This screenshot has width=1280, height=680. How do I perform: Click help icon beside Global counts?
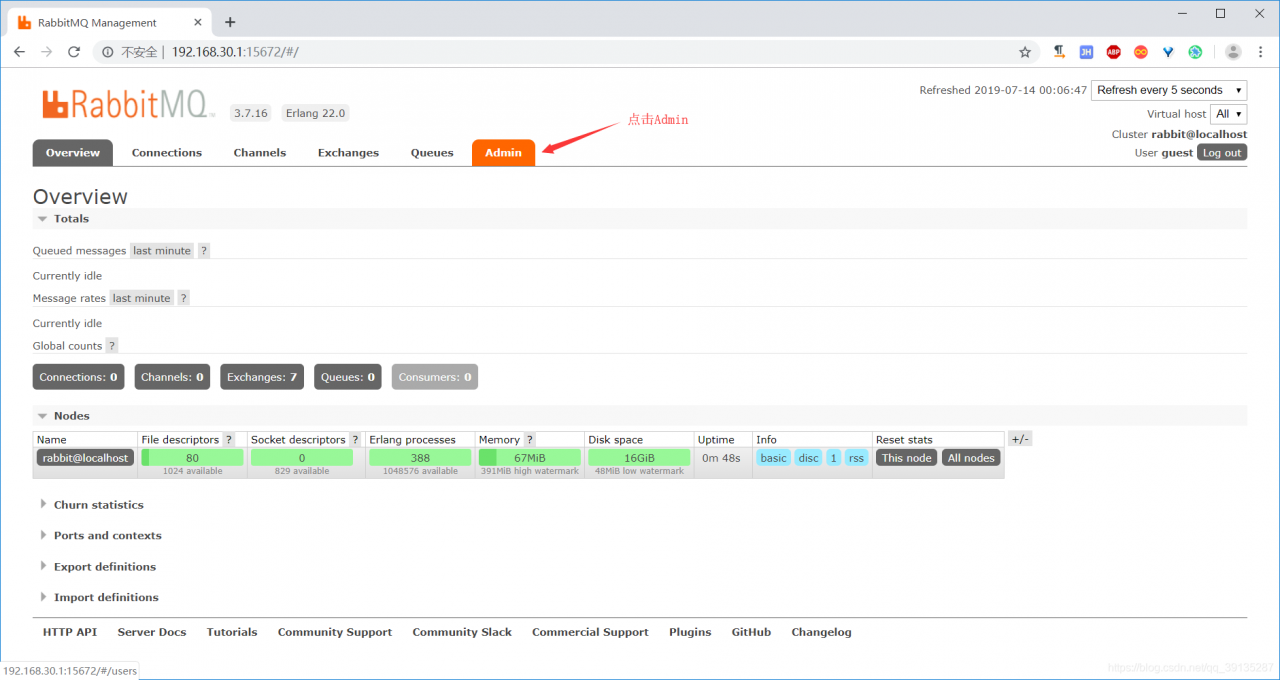[x=112, y=346]
